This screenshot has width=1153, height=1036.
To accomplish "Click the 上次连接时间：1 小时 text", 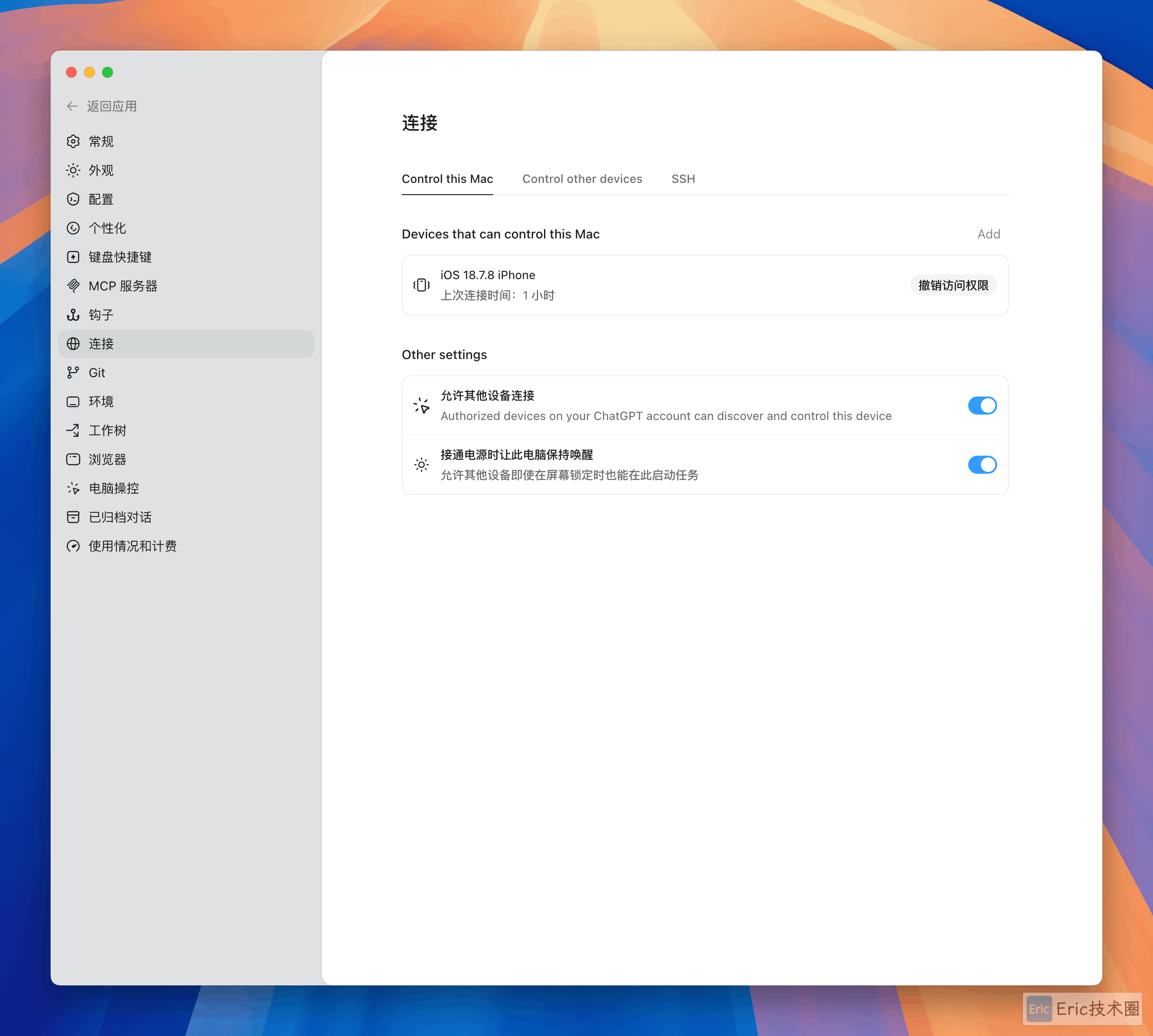I will [497, 295].
